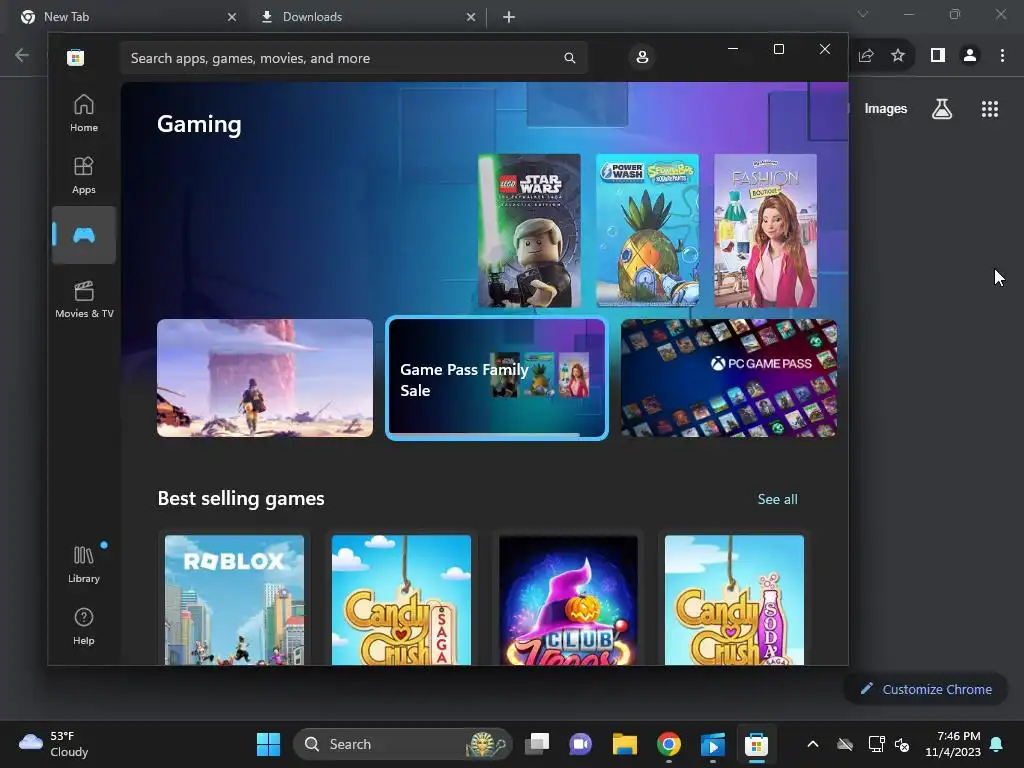1024x768 pixels.
Task: Open a new Chrome tab with plus
Action: click(509, 17)
